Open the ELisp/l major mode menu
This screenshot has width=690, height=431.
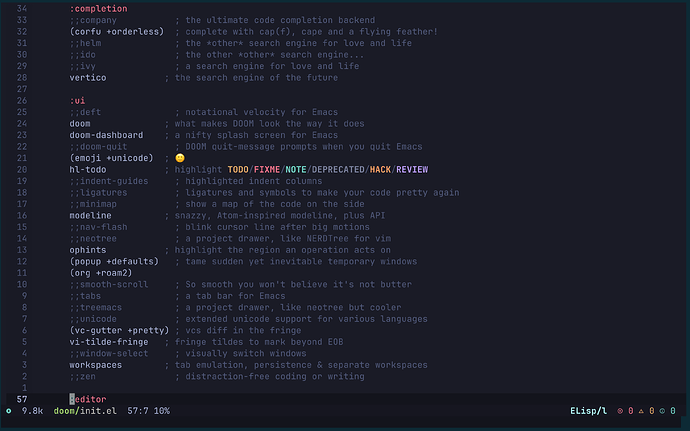(x=588, y=411)
